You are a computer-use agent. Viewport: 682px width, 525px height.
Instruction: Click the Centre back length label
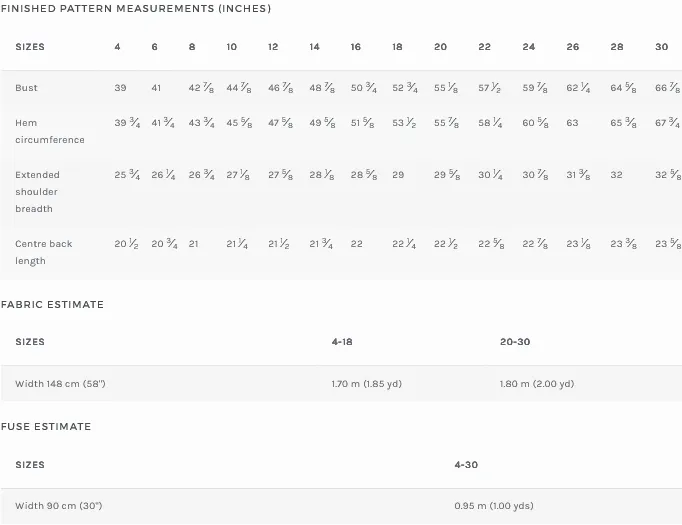[43, 252]
